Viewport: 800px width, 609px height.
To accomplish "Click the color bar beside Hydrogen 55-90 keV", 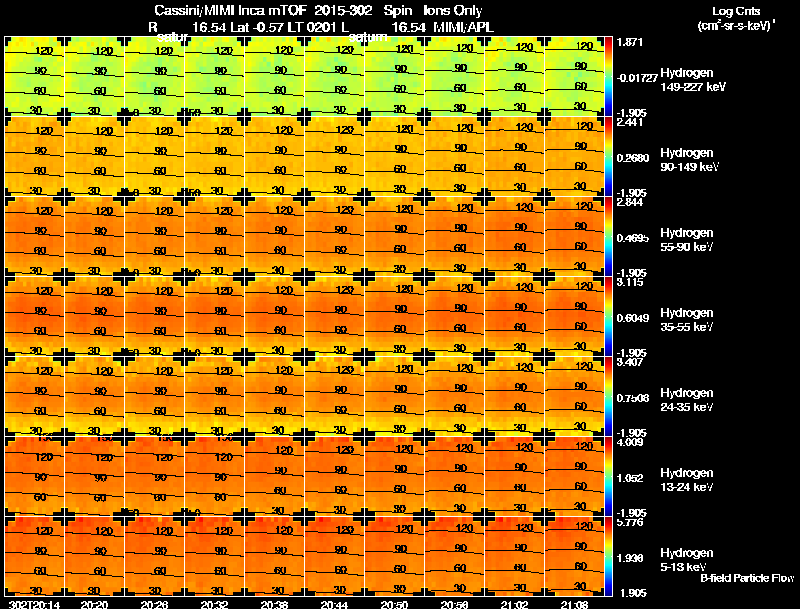I will point(608,237).
